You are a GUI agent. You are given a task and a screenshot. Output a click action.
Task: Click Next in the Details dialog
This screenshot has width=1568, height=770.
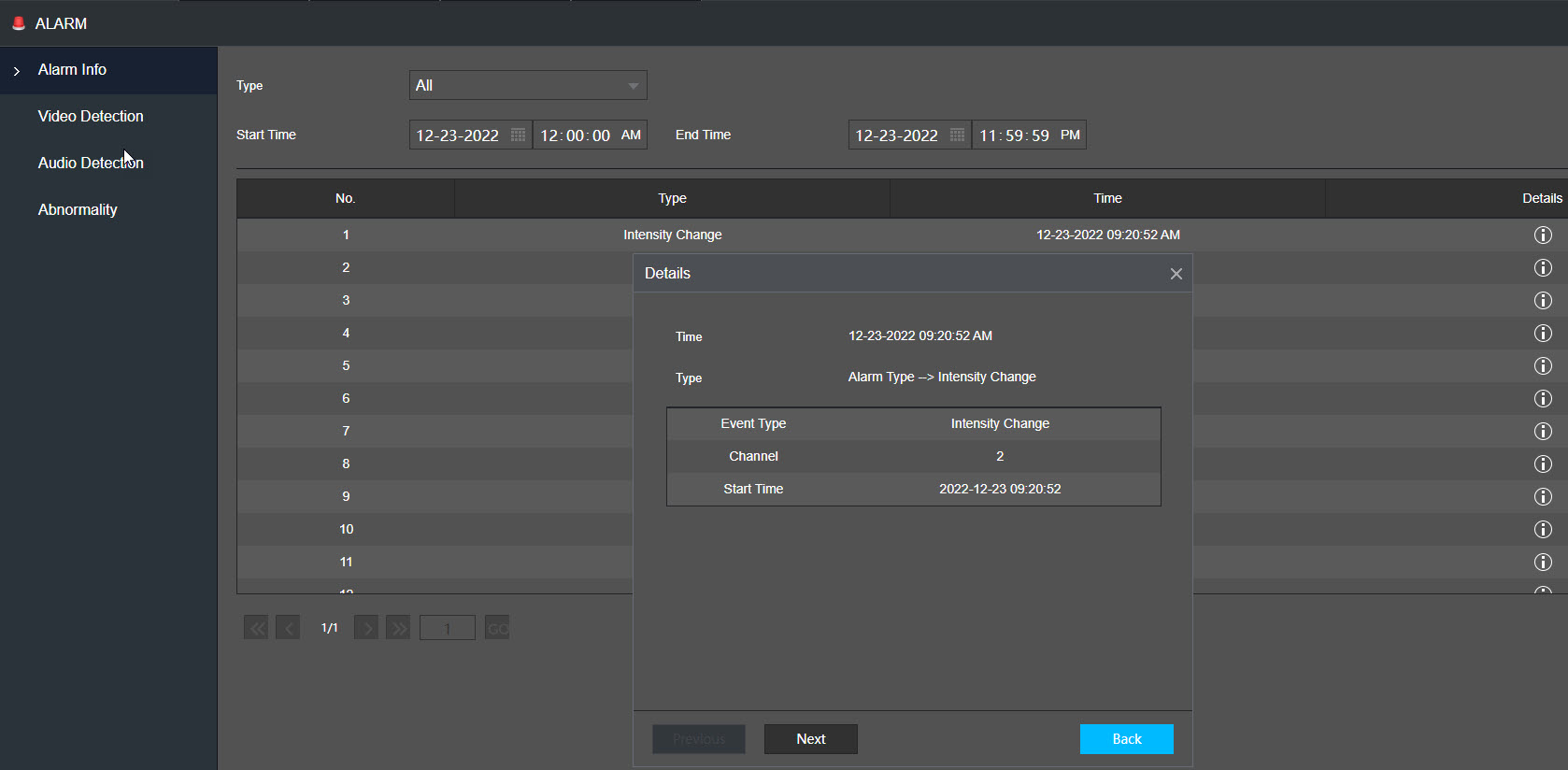(x=811, y=739)
